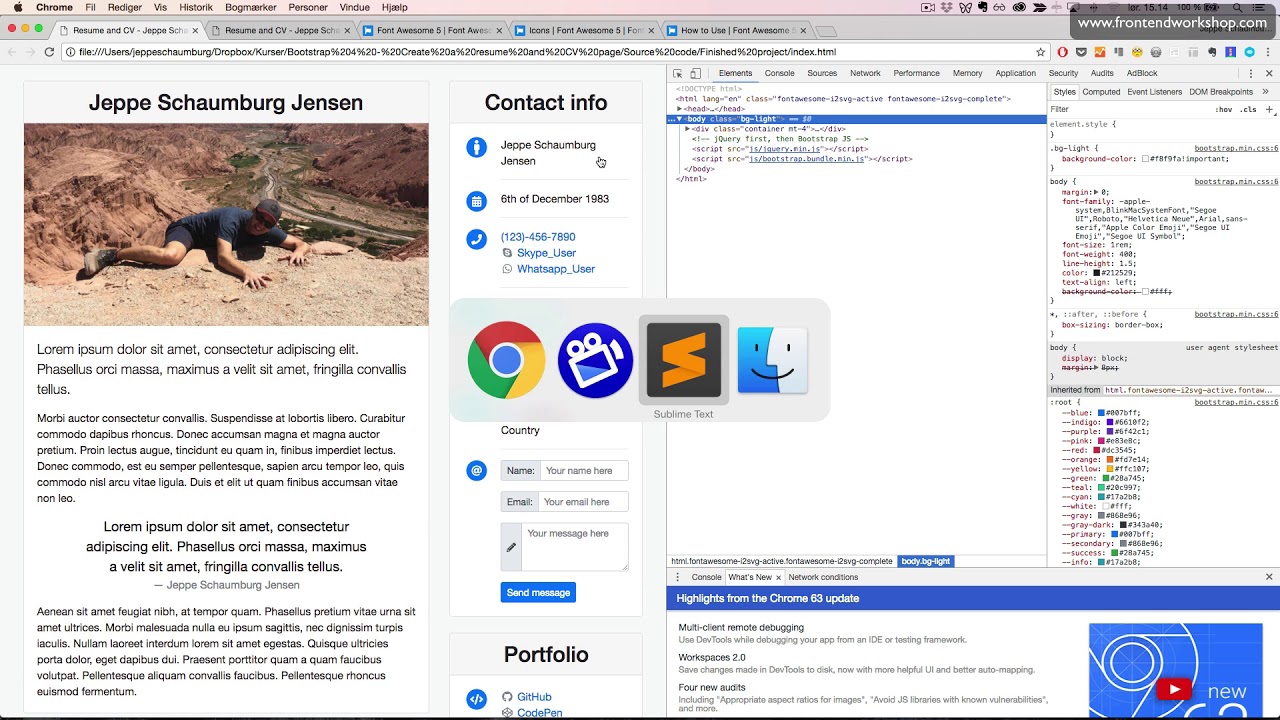Play the Chrome 63 update video thumbnail
The width and height of the screenshot is (1280, 720).
pyautogui.click(x=1174, y=689)
